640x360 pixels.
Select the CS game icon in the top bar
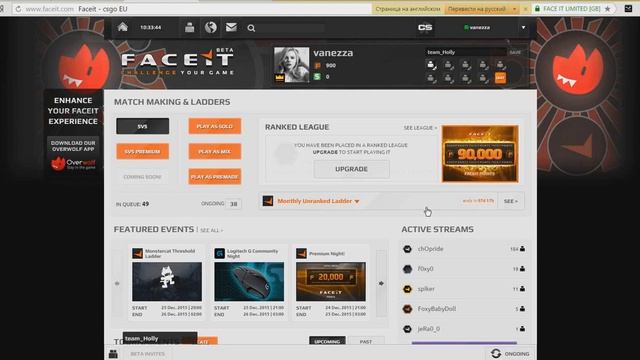425,27
